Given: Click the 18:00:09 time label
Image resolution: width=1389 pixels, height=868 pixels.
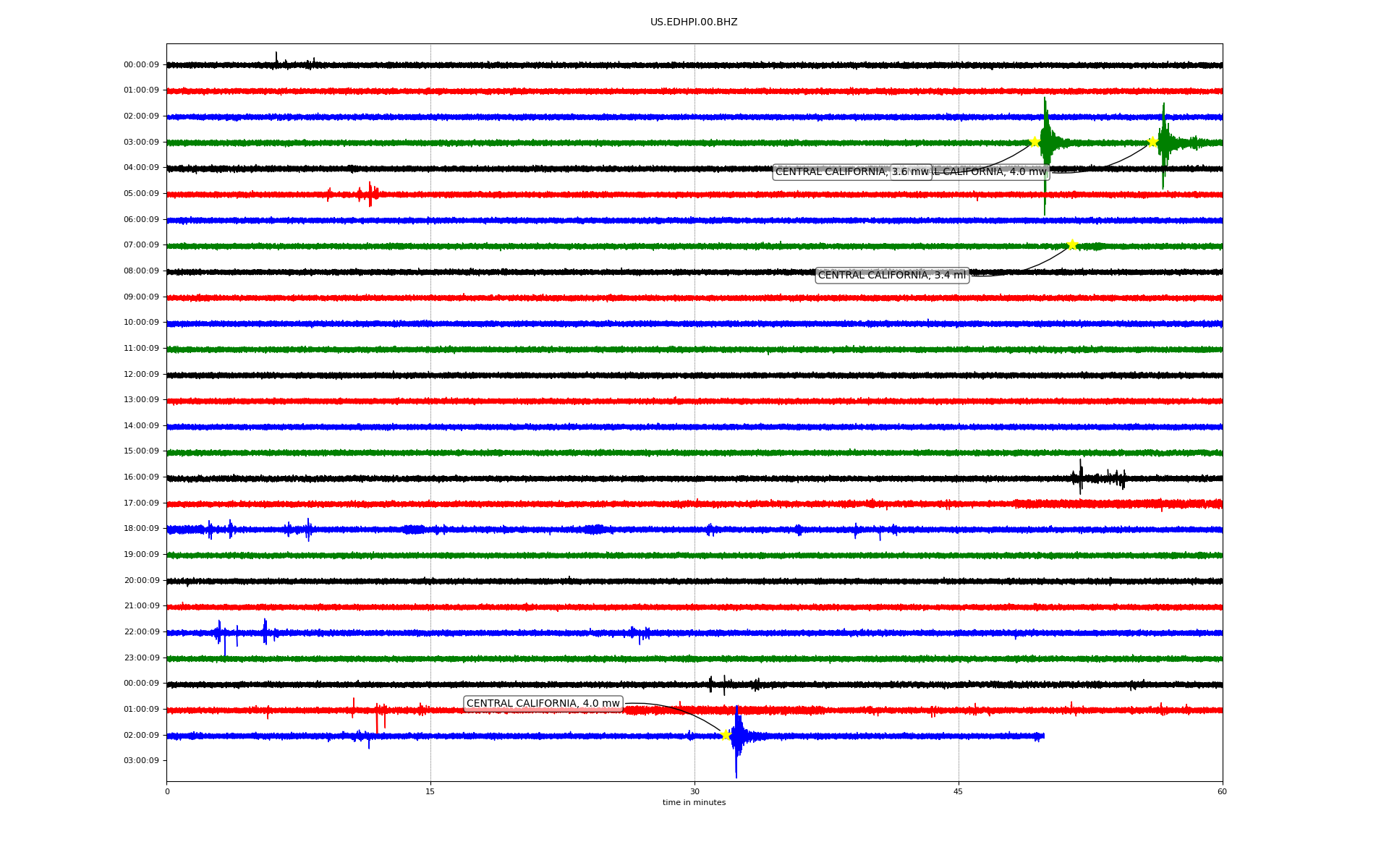Looking at the screenshot, I should (141, 529).
